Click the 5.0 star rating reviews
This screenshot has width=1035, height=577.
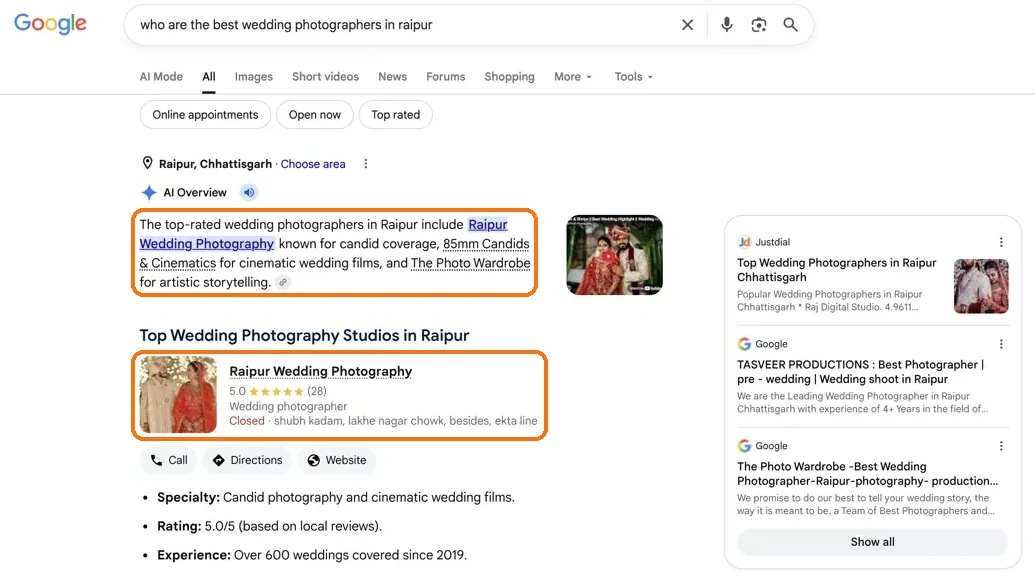point(278,391)
